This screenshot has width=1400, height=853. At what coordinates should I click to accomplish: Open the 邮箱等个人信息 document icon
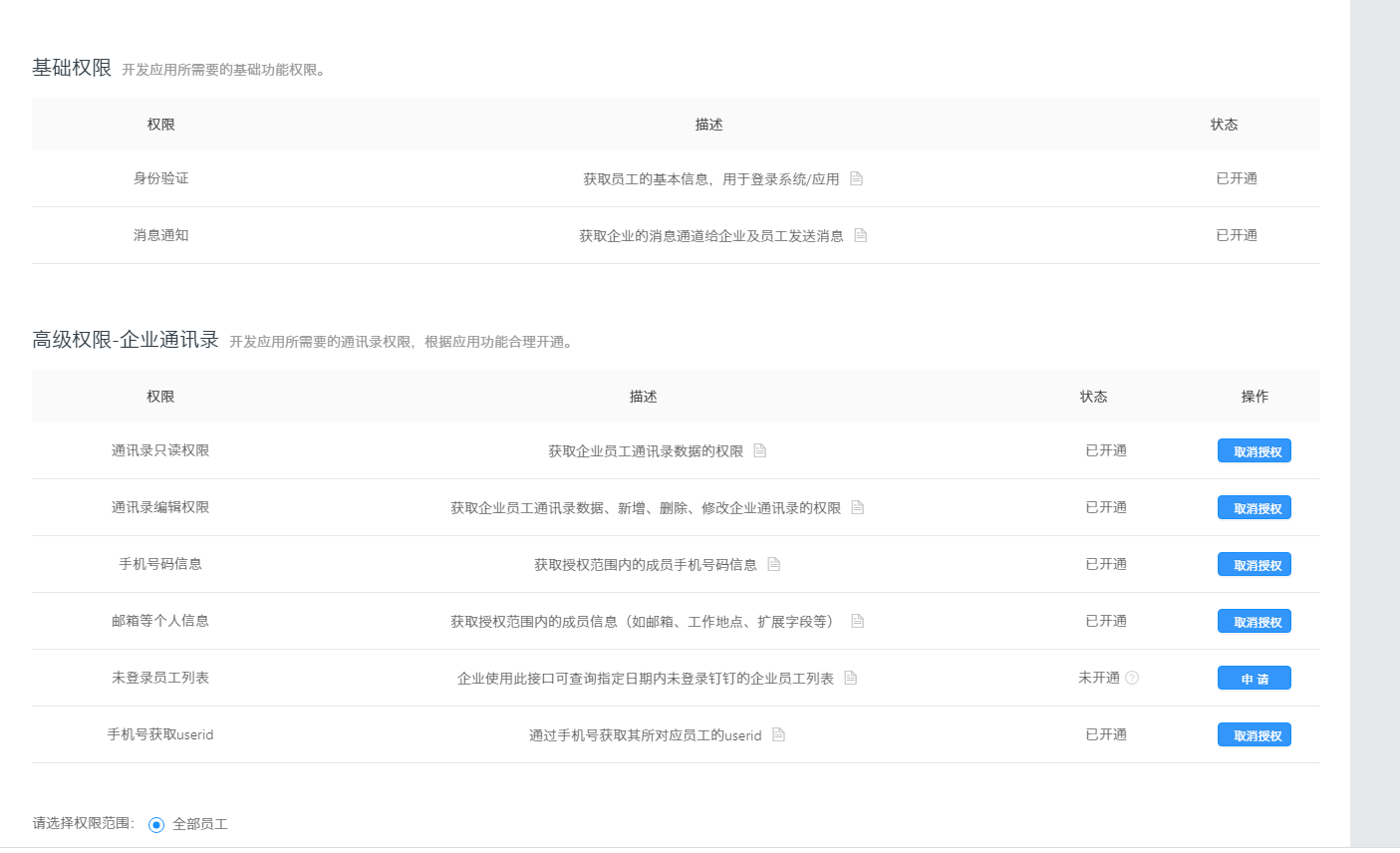click(x=857, y=621)
